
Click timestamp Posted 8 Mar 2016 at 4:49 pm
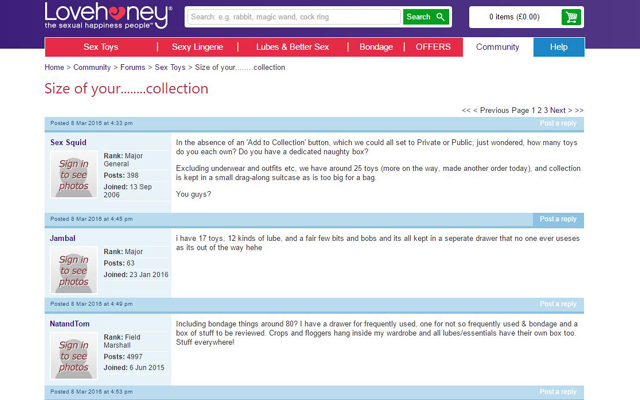coord(91,304)
